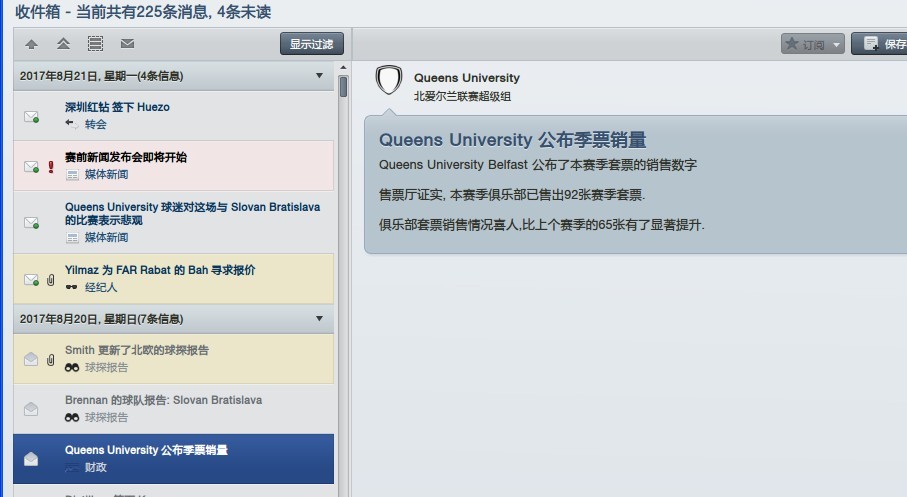Click the 财政 finance category icon

pyautogui.click(x=72, y=467)
